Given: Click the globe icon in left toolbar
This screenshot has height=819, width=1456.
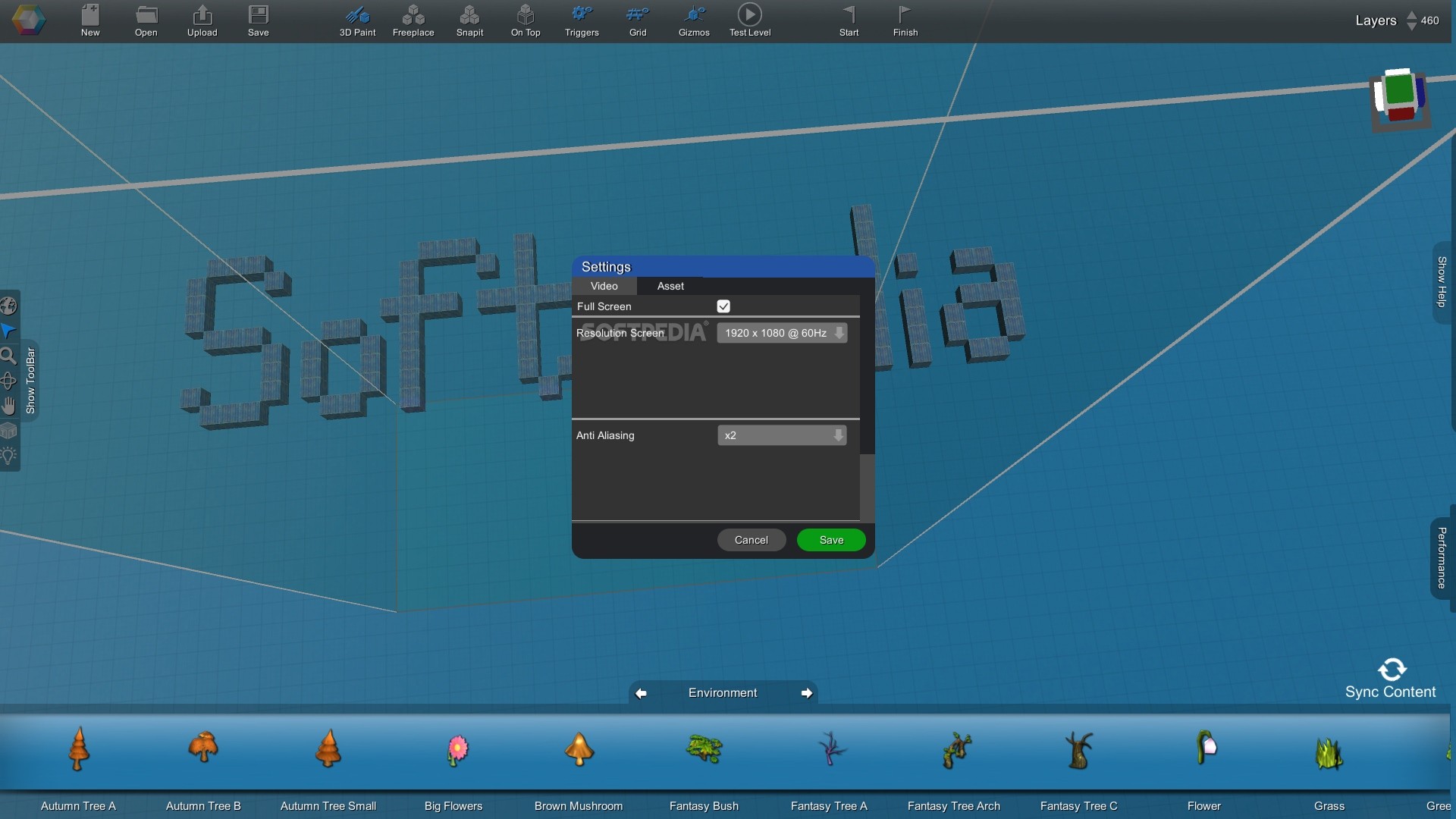Looking at the screenshot, I should click(x=8, y=306).
